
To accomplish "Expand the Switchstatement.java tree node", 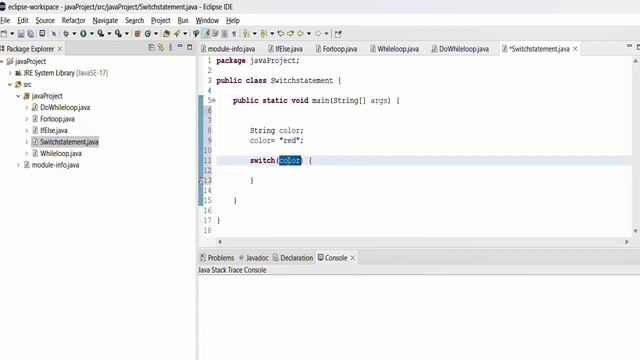I will [x=27, y=142].
